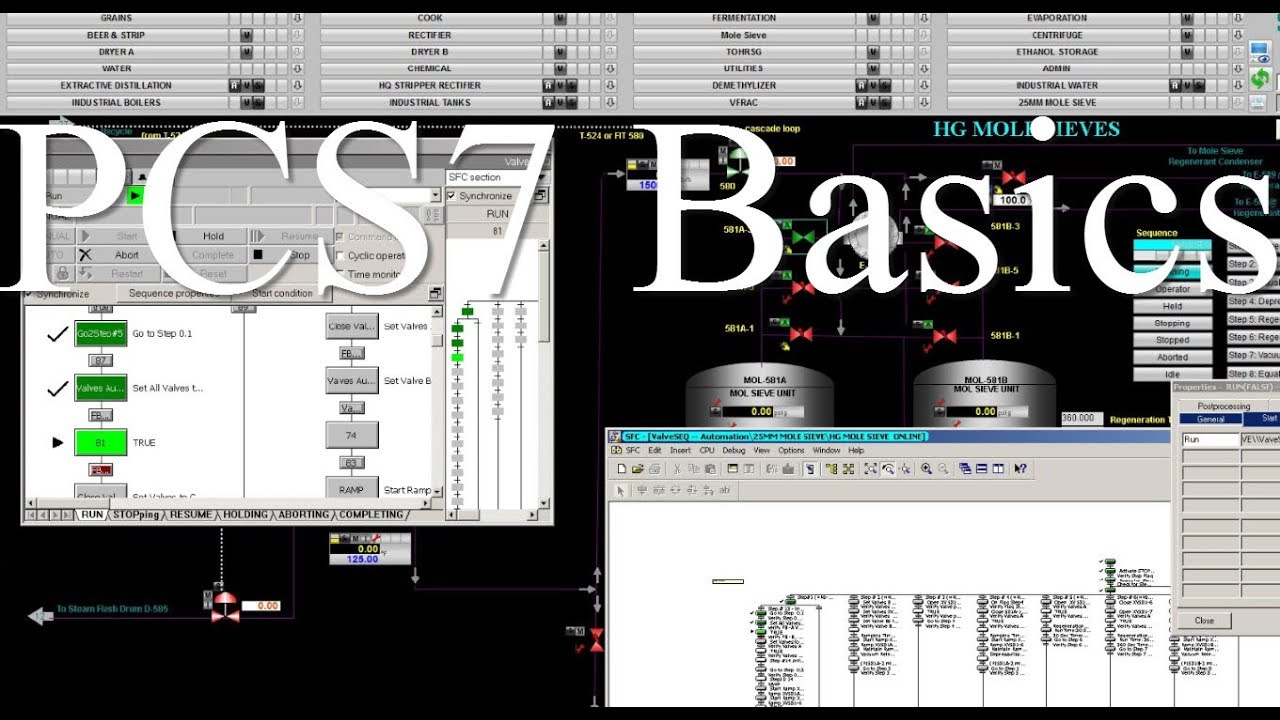The width and height of the screenshot is (1280, 720).
Task: Toggle Test mode icon in SFC toolbar
Action: [x=810, y=468]
